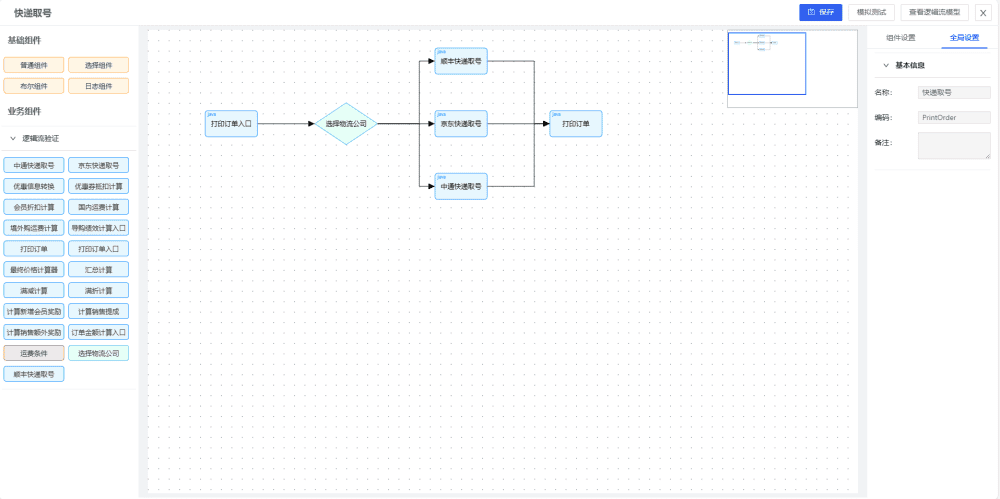Viewport: 1000px width, 499px height.
Task: Close the editor with the X icon
Action: click(x=982, y=13)
